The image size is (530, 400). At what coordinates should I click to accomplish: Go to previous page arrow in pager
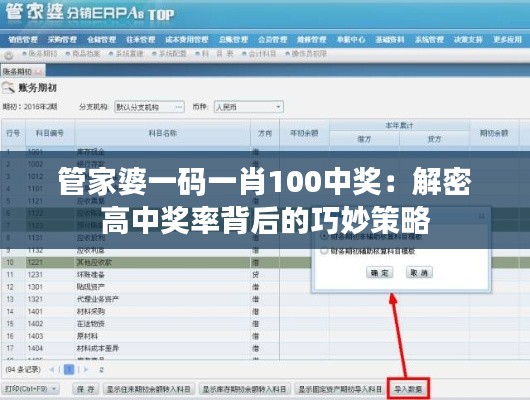coord(52,370)
